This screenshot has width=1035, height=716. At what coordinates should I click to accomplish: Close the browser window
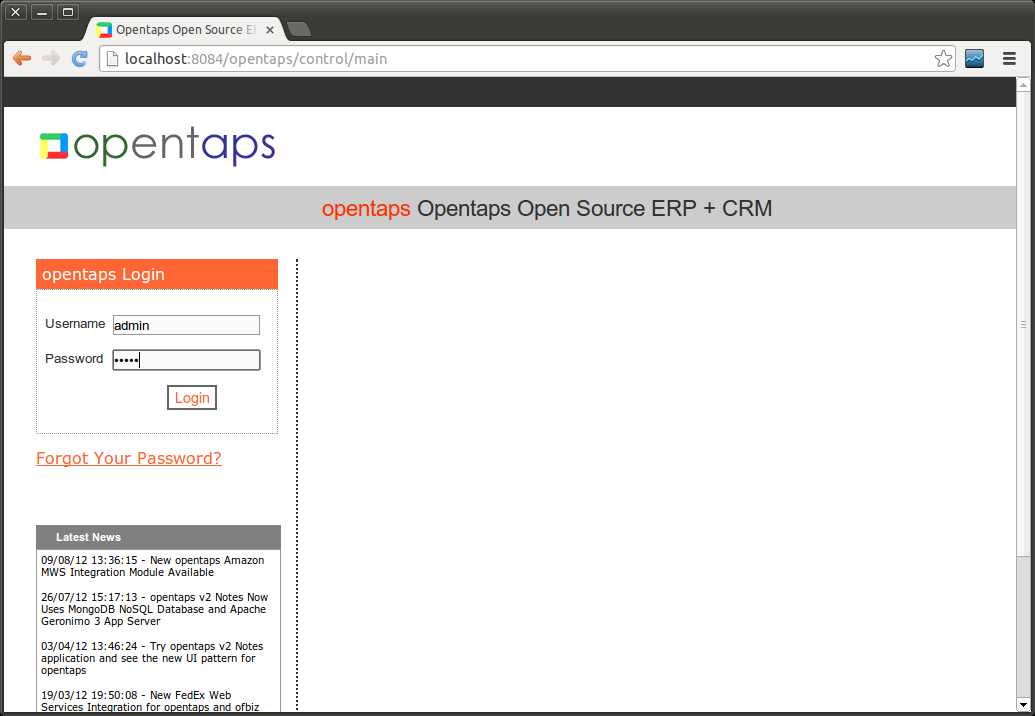point(15,12)
